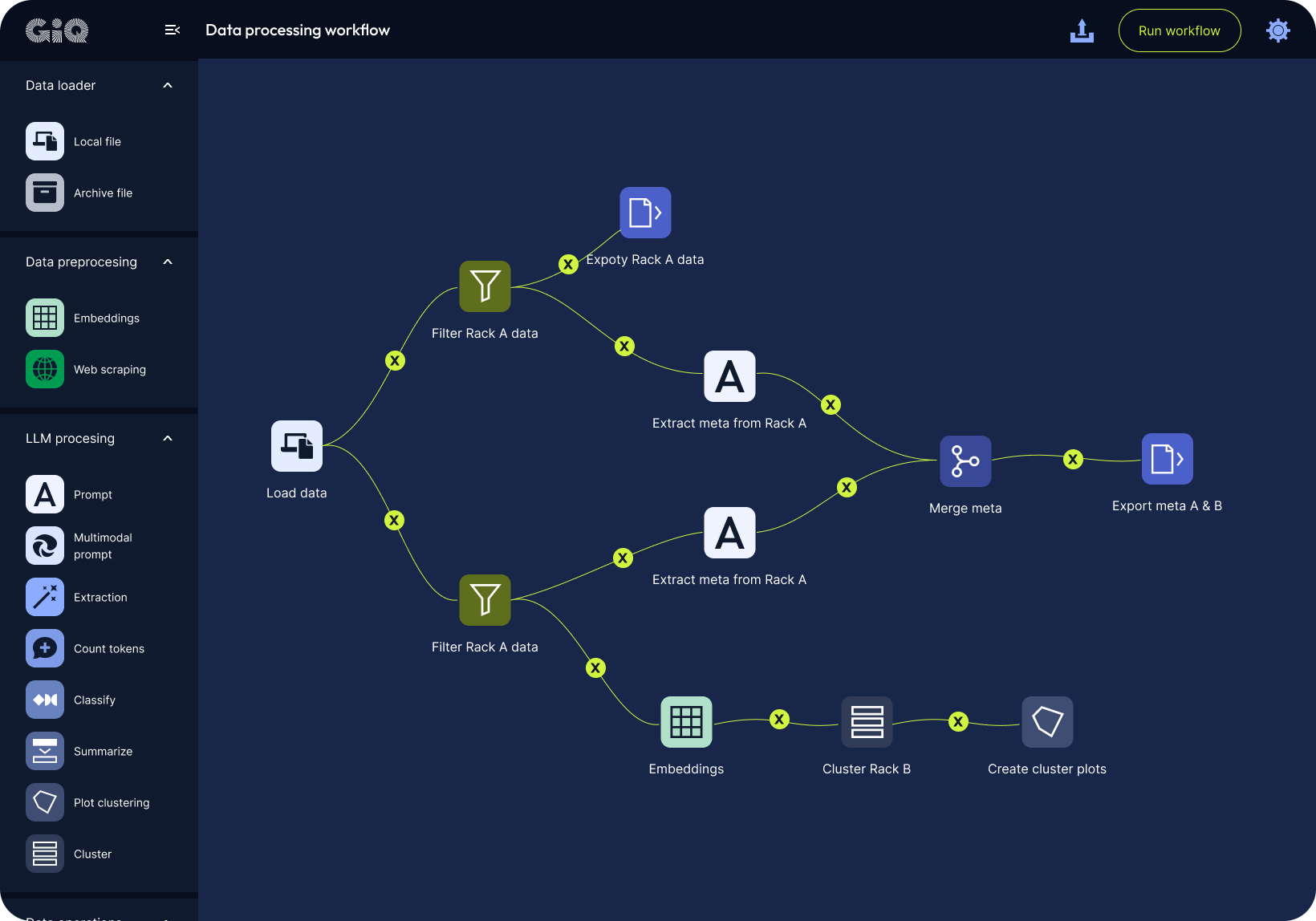This screenshot has height=921, width=1316.
Task: Collapse the Data preprocesing section
Action: pyautogui.click(x=168, y=262)
